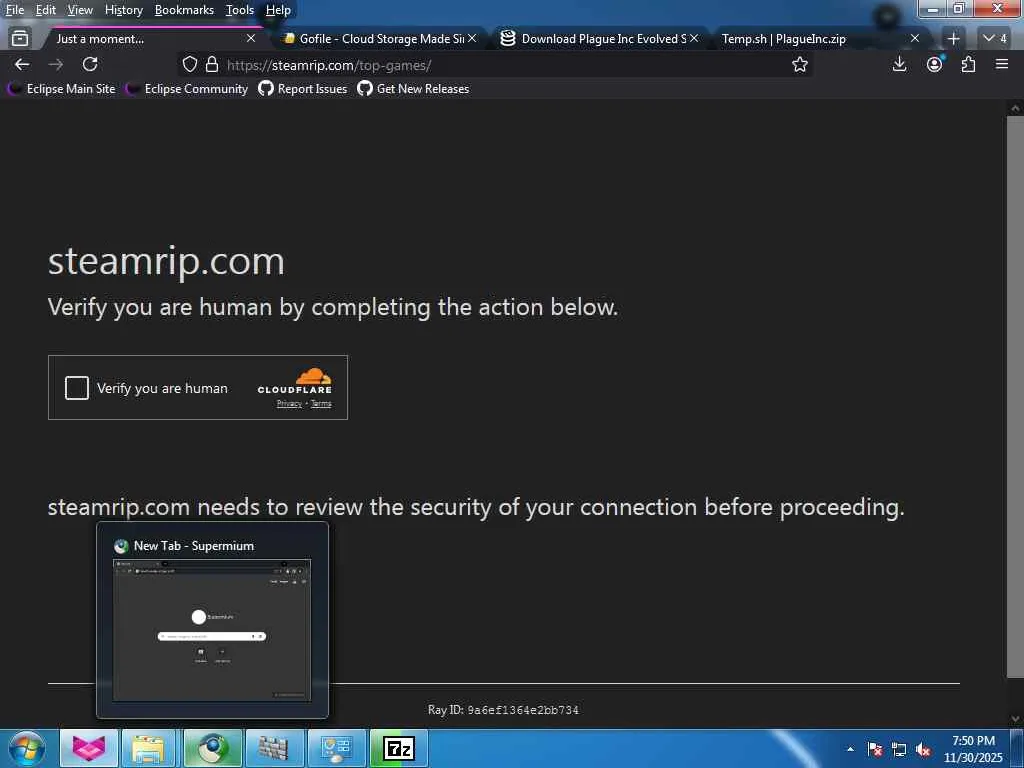This screenshot has width=1024, height=768.
Task: Click the scrollbar down arrow
Action: [1015, 719]
